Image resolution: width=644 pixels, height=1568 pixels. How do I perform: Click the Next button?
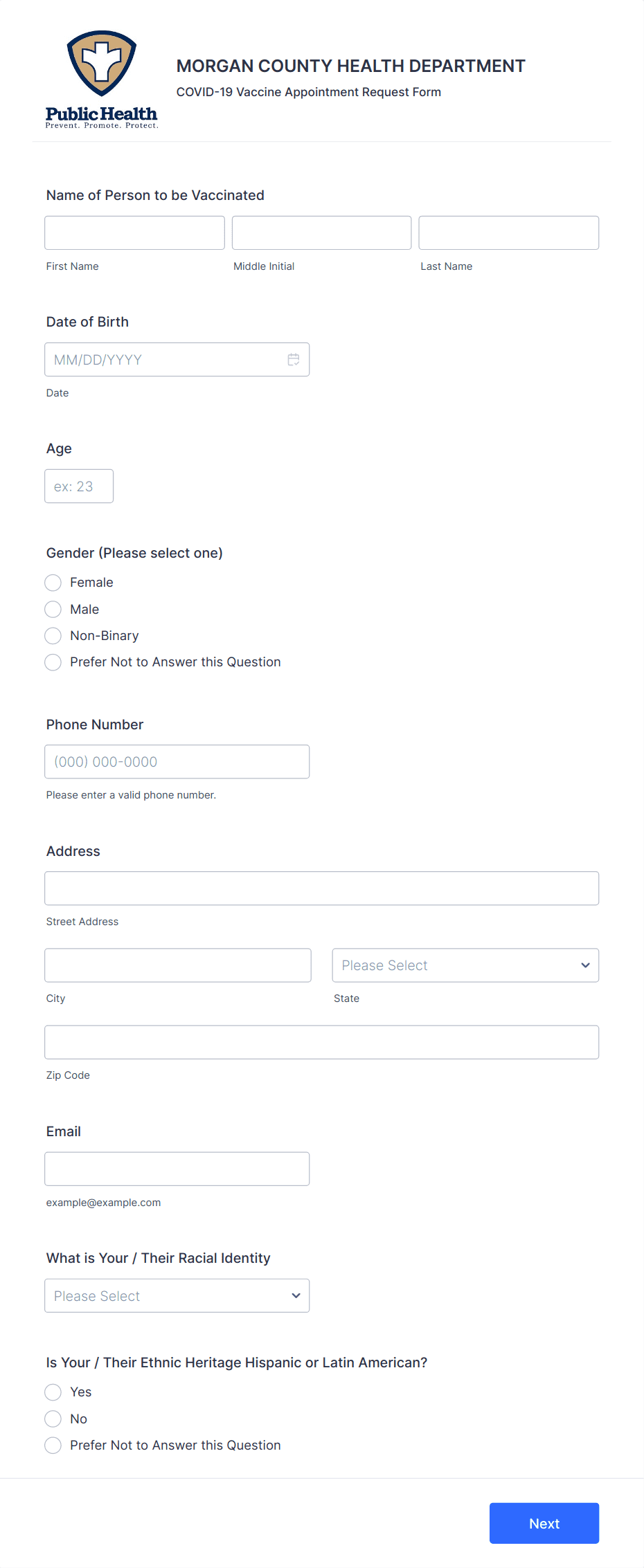click(x=544, y=1523)
